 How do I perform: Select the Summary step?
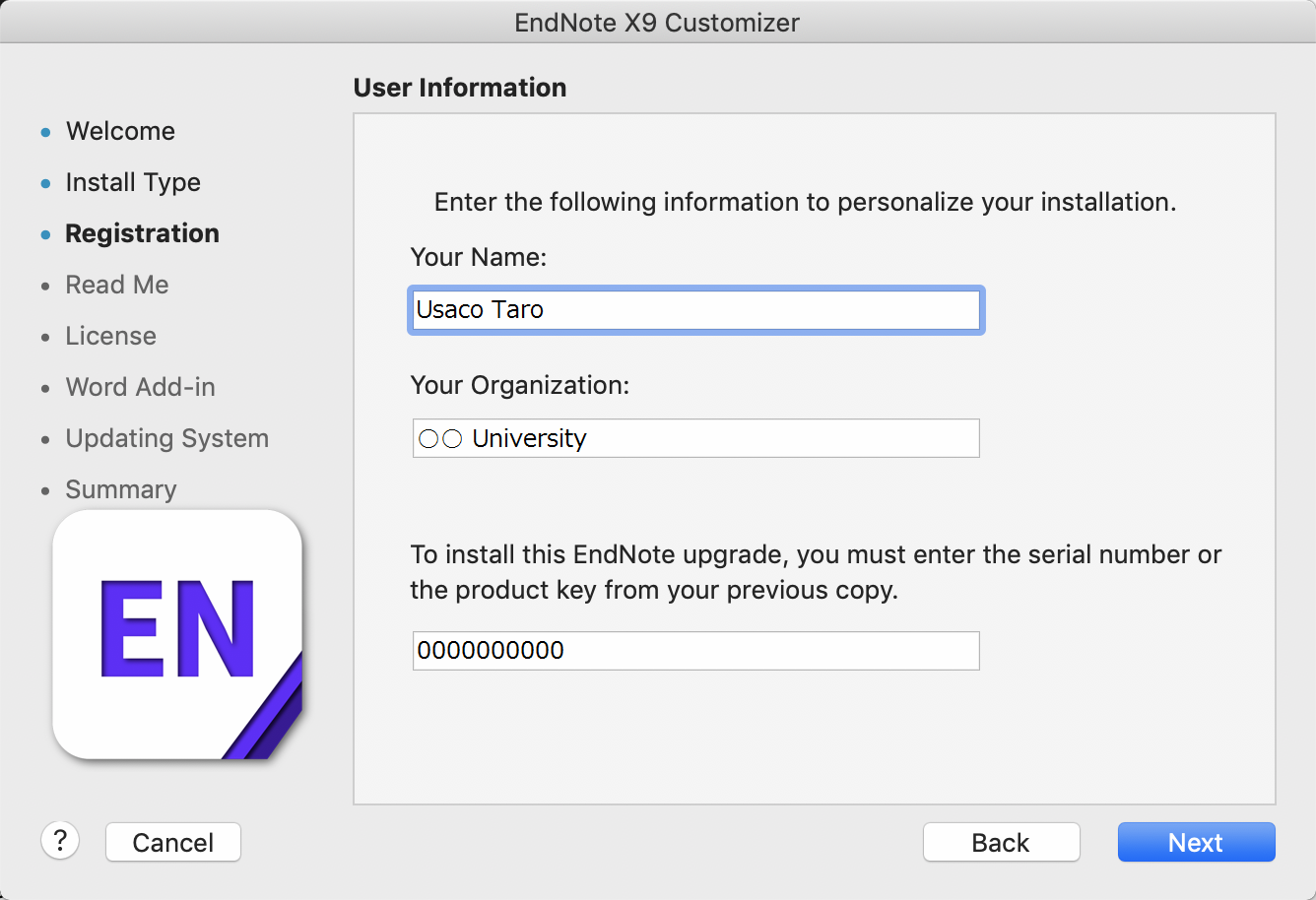coord(121,489)
